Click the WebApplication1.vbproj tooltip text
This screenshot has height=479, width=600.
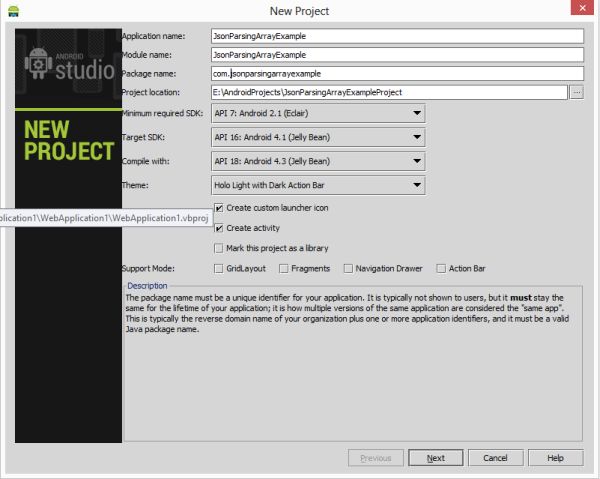104,218
